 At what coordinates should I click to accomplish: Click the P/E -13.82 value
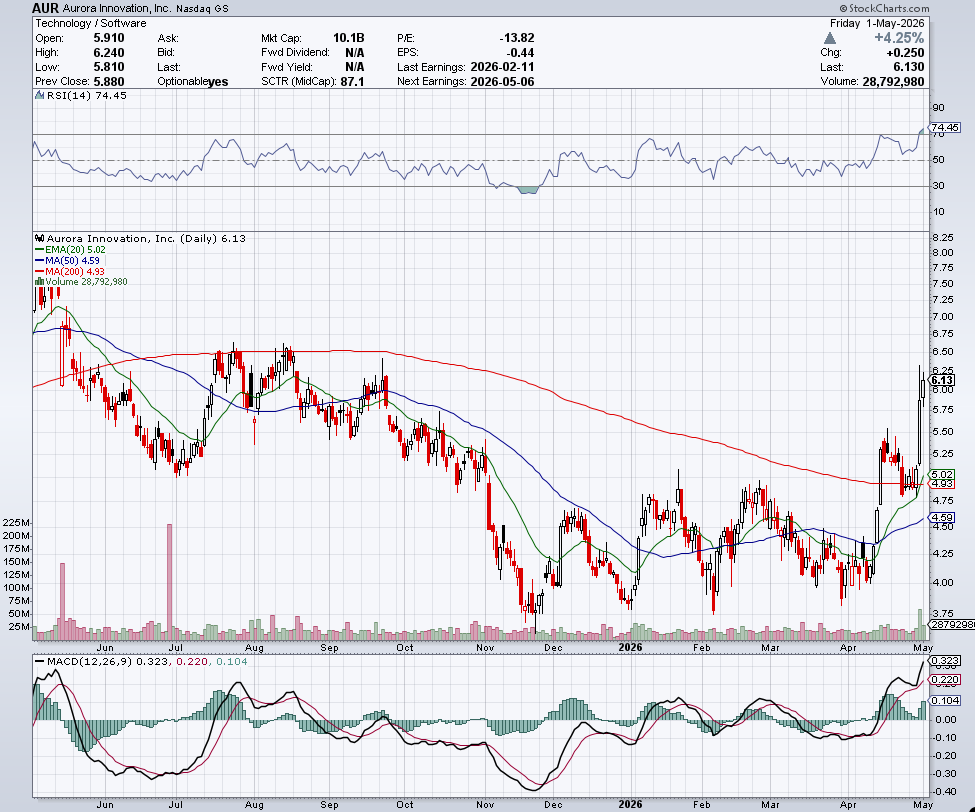pyautogui.click(x=517, y=38)
